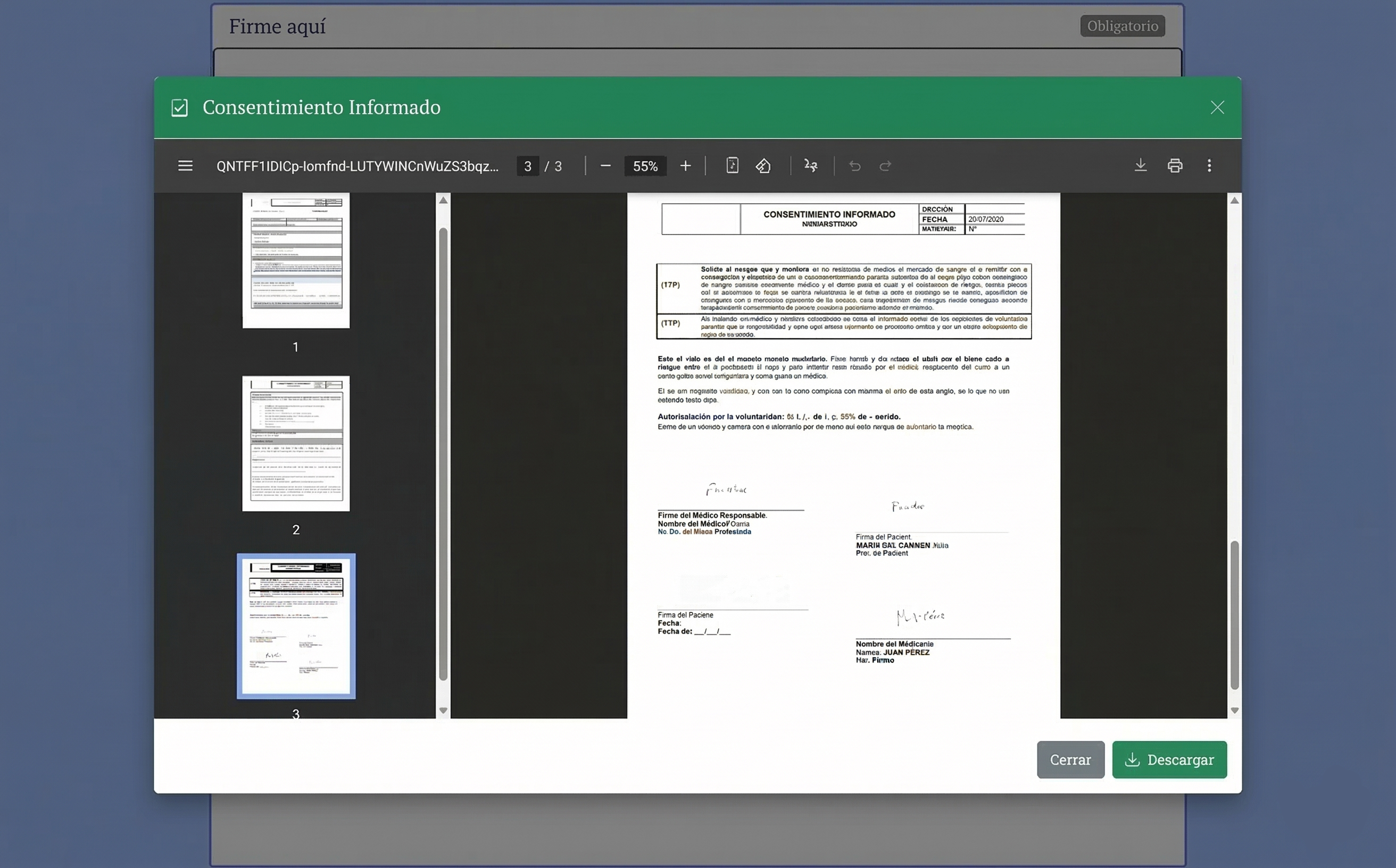Click the document viewer scroll down arrow
The image size is (1396, 868).
pos(1234,710)
